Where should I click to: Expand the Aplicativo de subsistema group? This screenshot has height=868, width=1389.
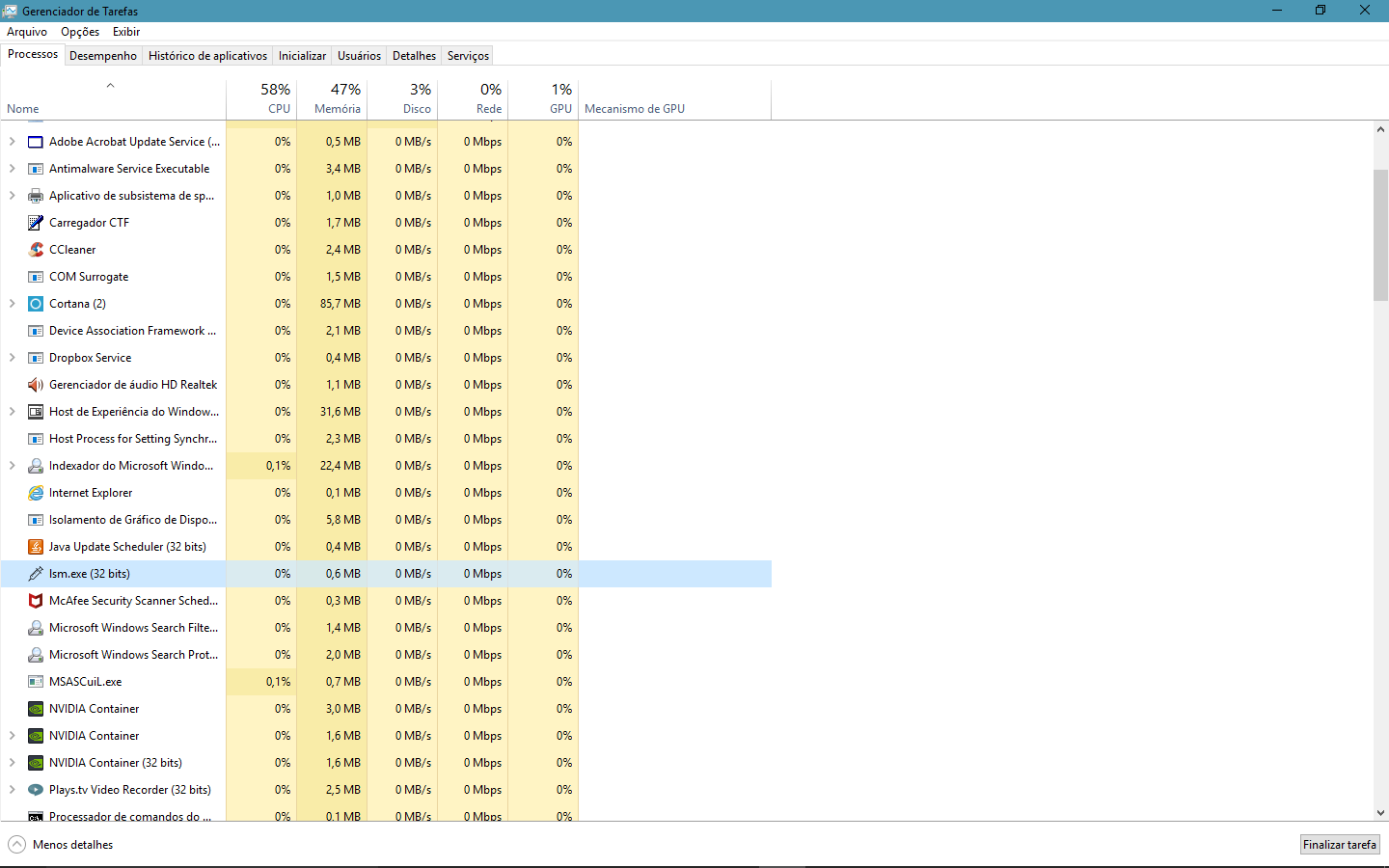[12, 196]
